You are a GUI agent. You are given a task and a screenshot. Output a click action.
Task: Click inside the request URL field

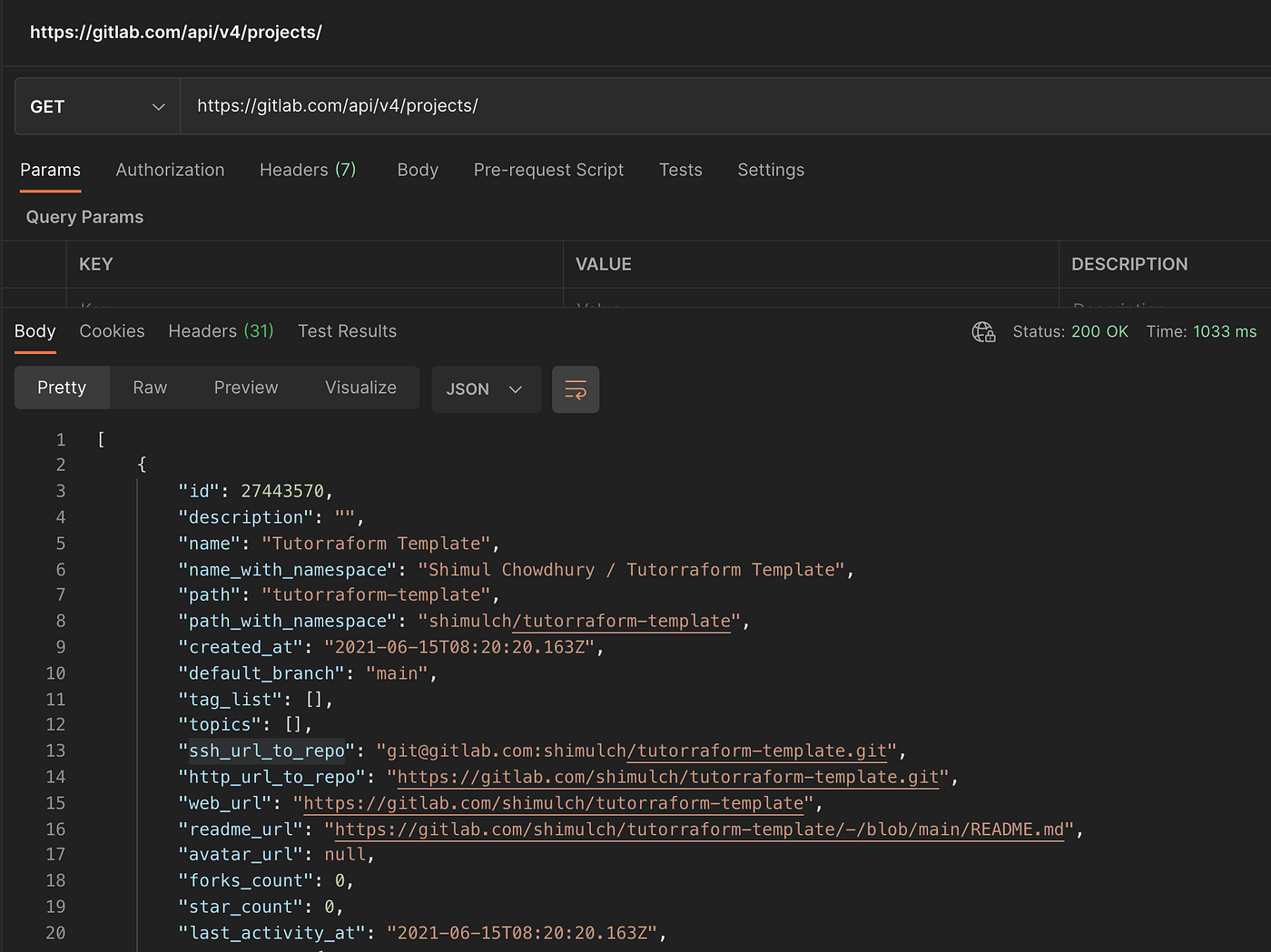[545, 105]
